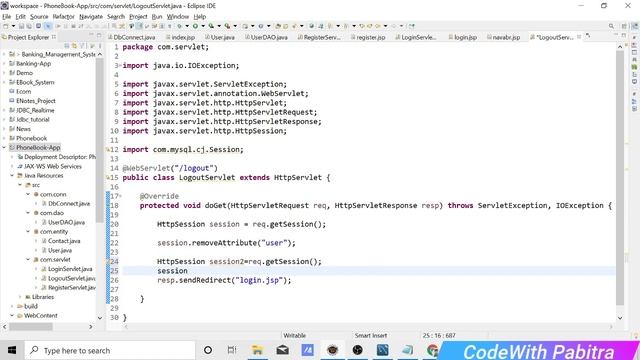Screen dimensions: 640x360
Task: Select ENotes_Project in Project Explorer
Action: [36, 101]
